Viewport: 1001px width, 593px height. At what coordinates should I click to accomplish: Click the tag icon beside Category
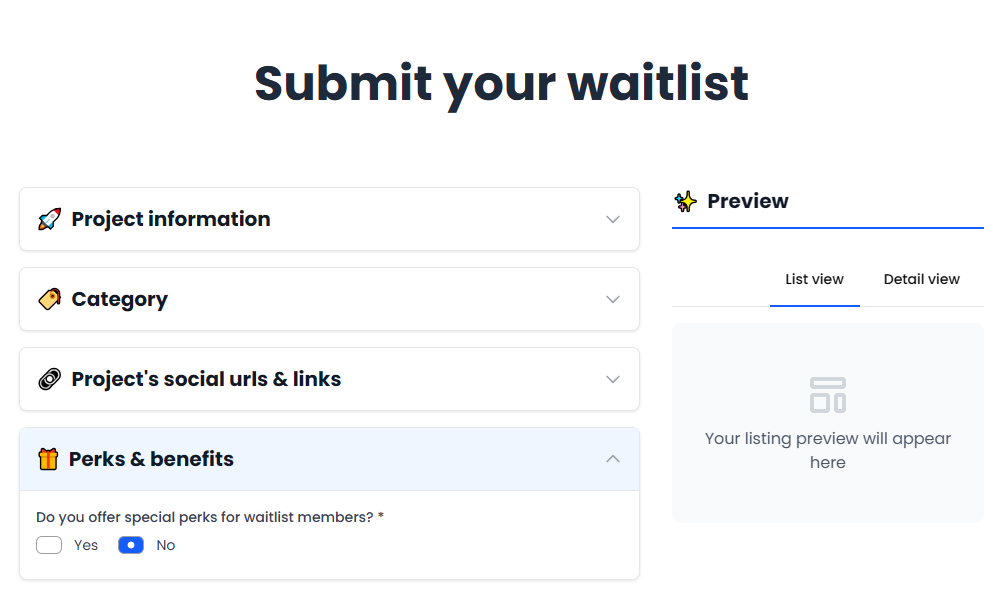point(49,299)
